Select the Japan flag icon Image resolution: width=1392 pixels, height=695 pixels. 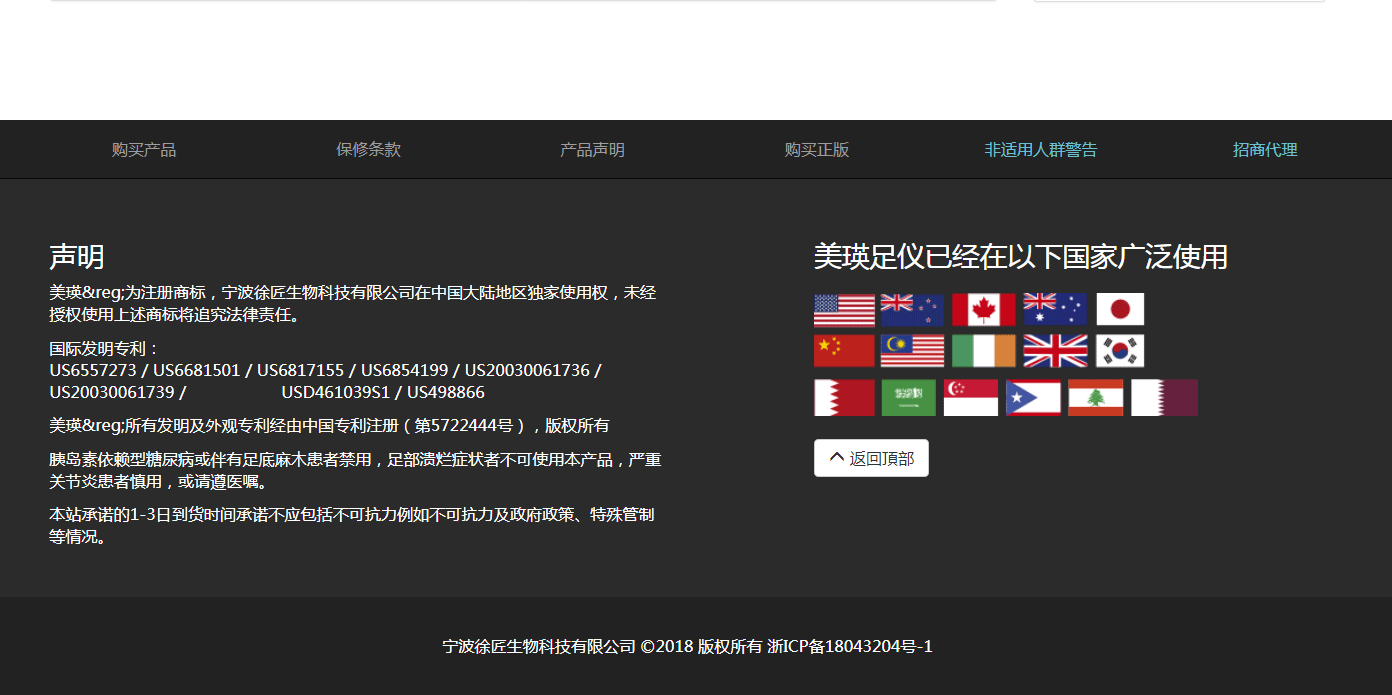click(1120, 310)
